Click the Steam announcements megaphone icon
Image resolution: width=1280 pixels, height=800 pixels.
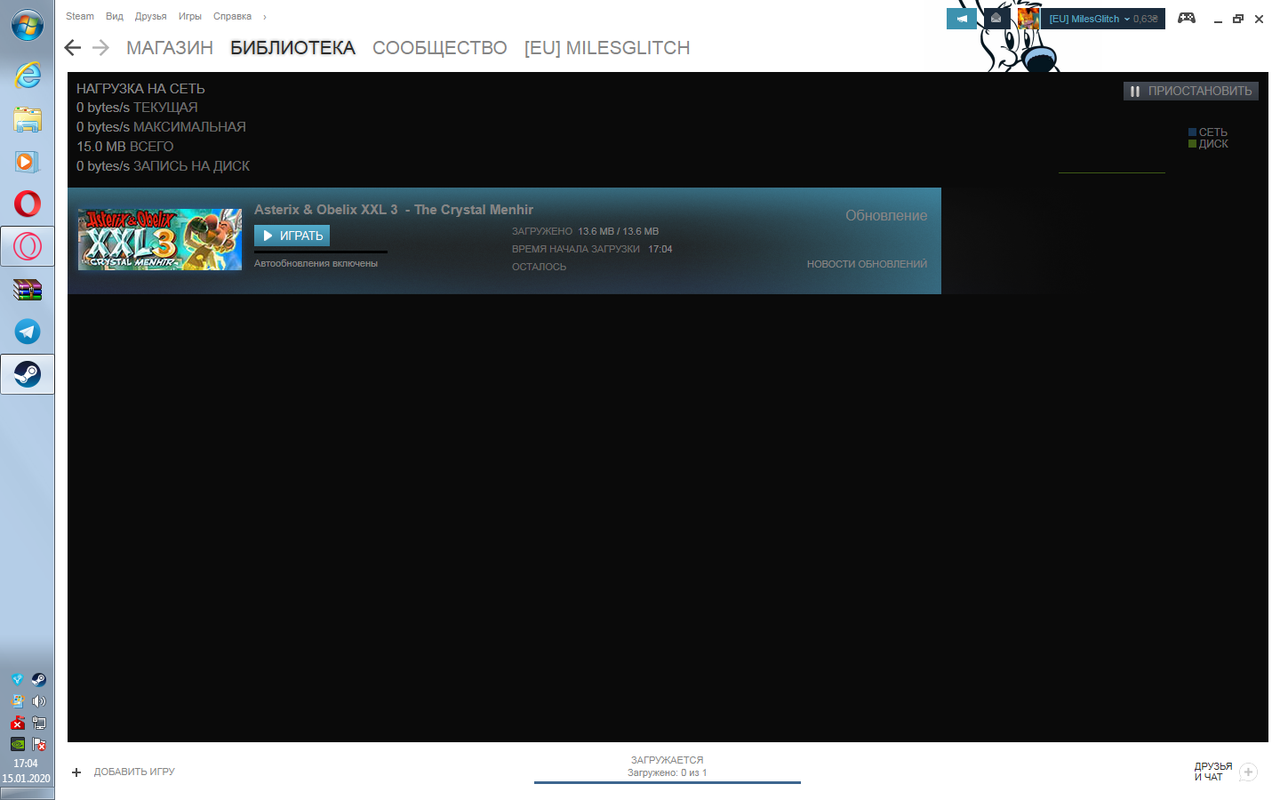[961, 18]
